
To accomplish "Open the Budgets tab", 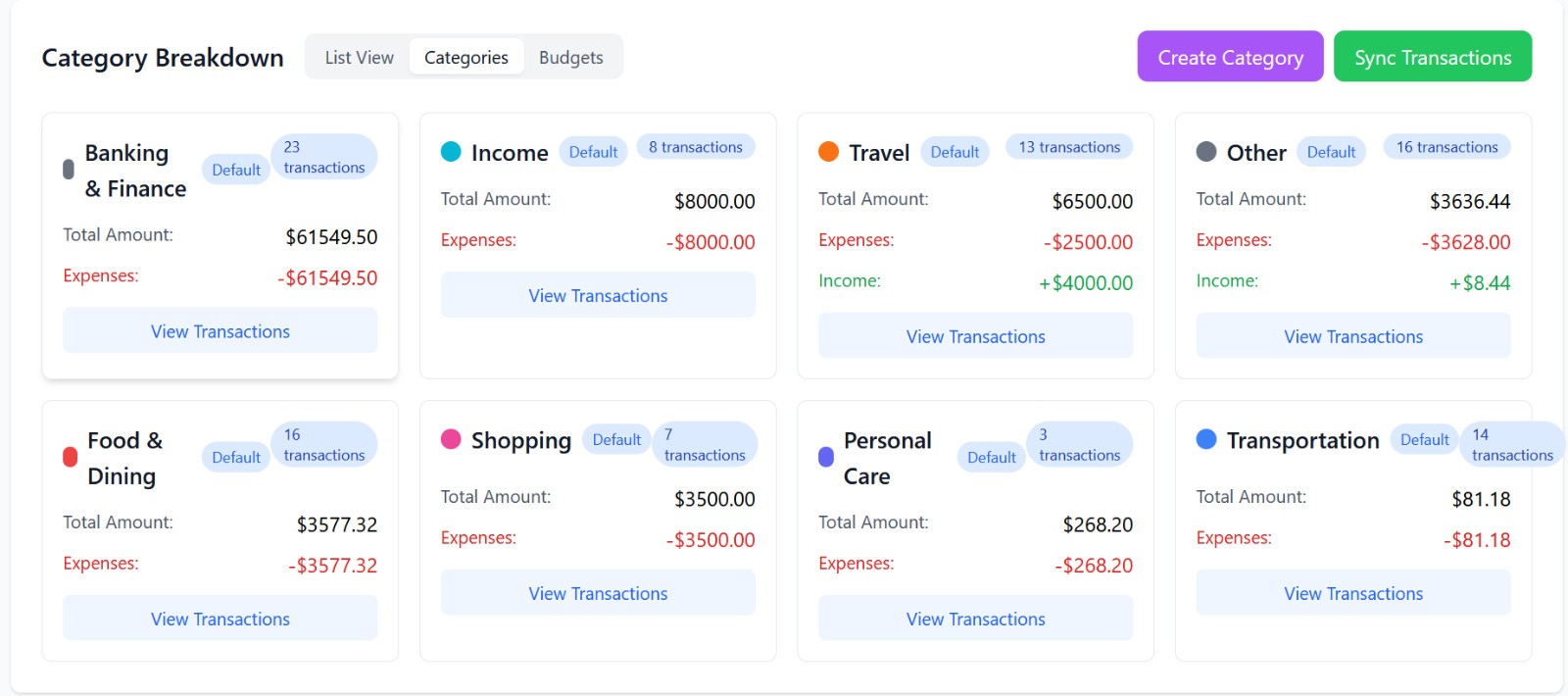I will [571, 58].
